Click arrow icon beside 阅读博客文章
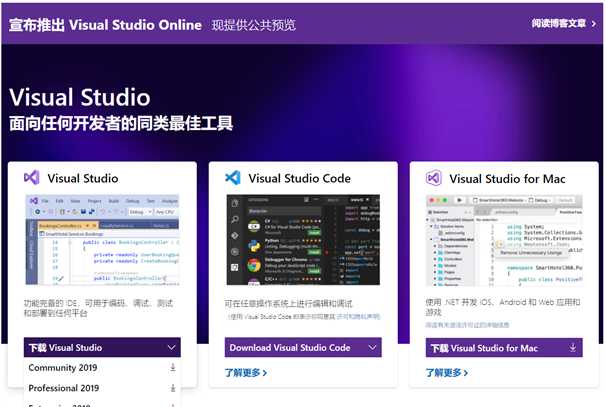Image resolution: width=606 pixels, height=407 pixels. (x=594, y=24)
